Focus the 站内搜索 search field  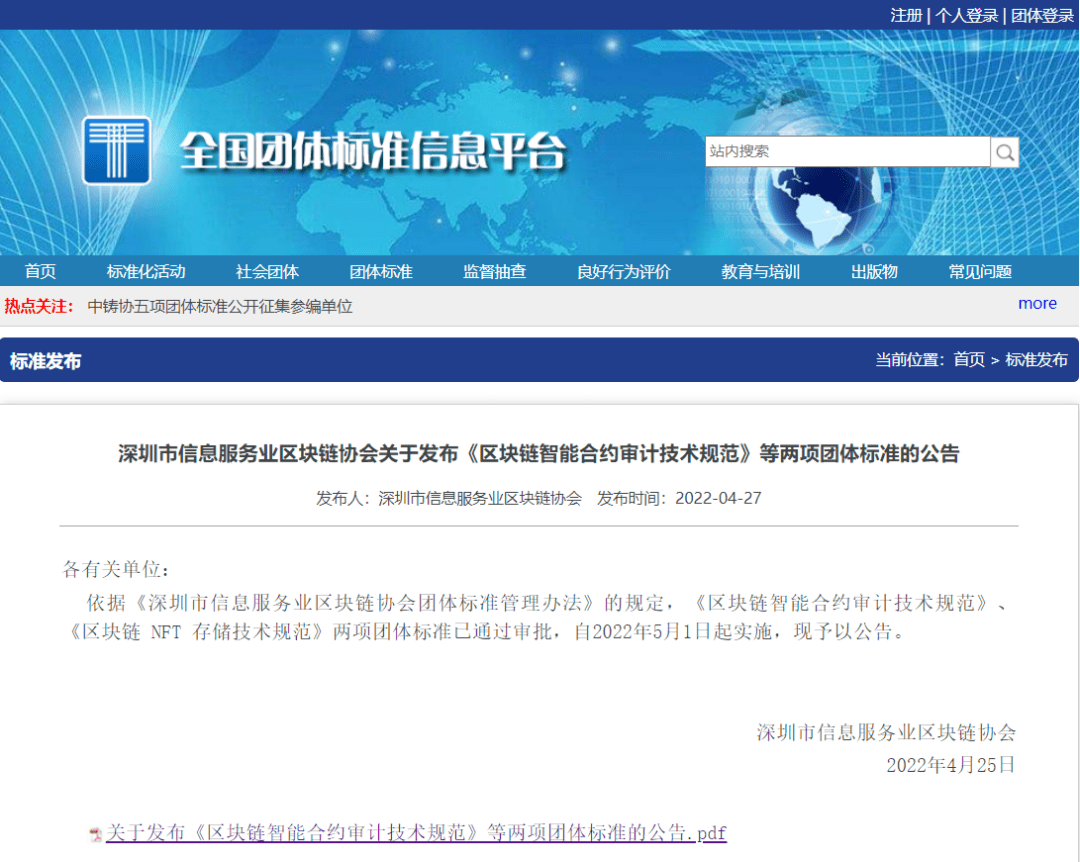847,152
